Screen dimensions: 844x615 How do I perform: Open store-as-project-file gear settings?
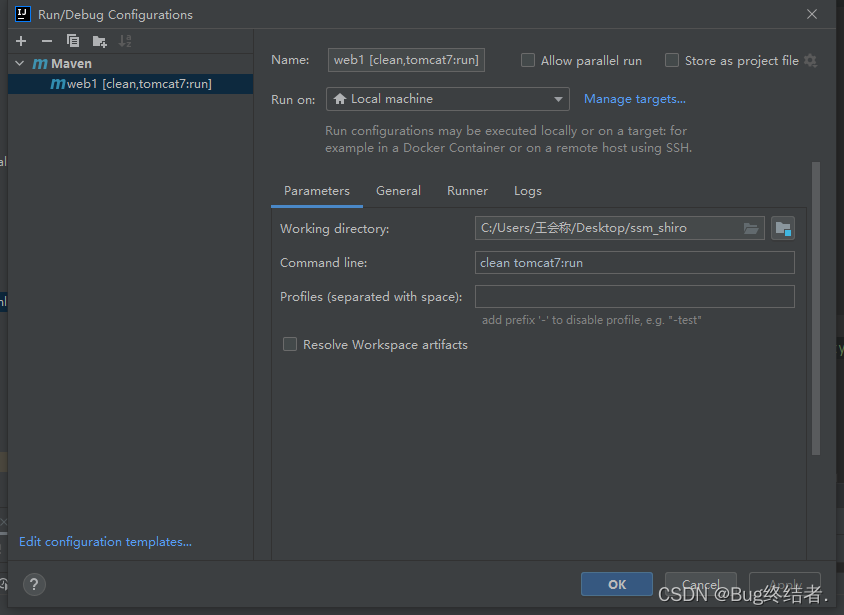(x=810, y=61)
